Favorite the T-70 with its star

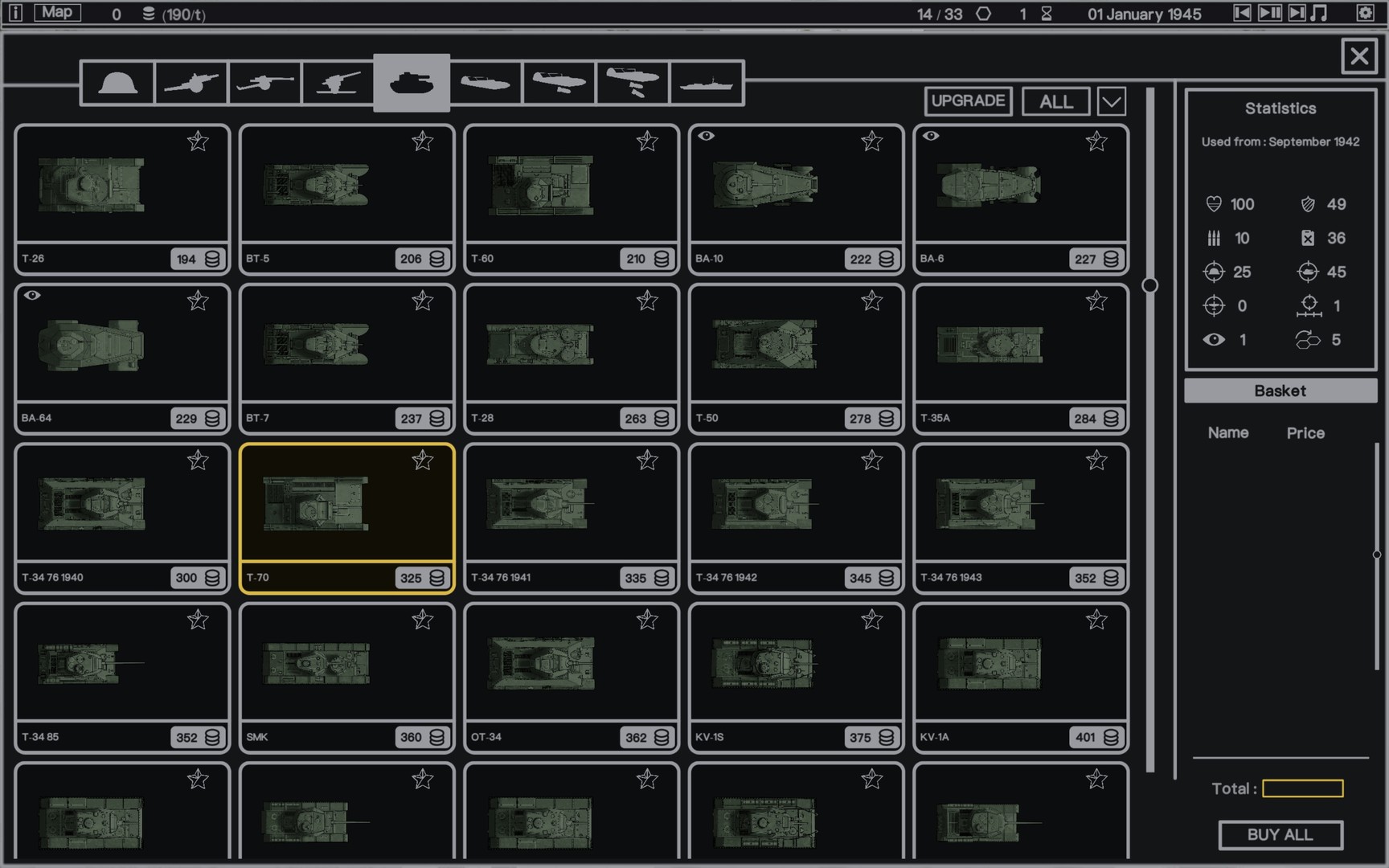(x=422, y=461)
